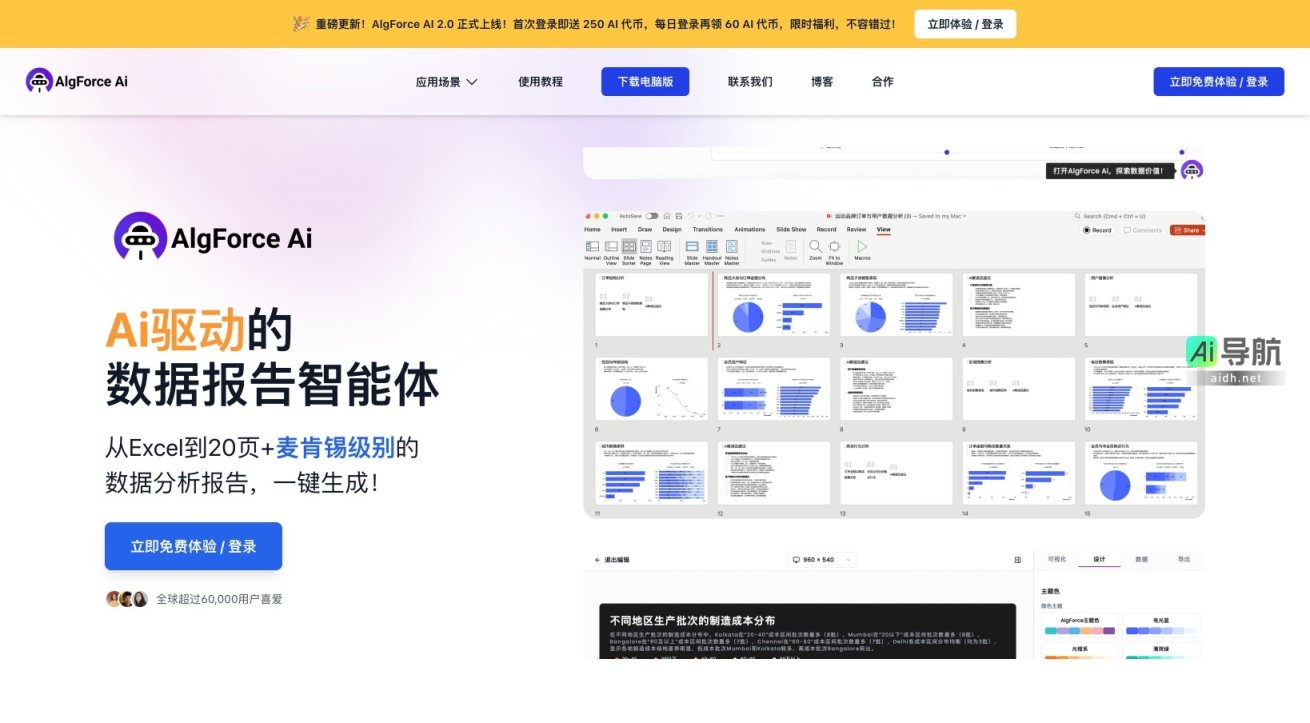The width and height of the screenshot is (1310, 723).
Task: Toggle the AutoSave switch
Action: [652, 216]
